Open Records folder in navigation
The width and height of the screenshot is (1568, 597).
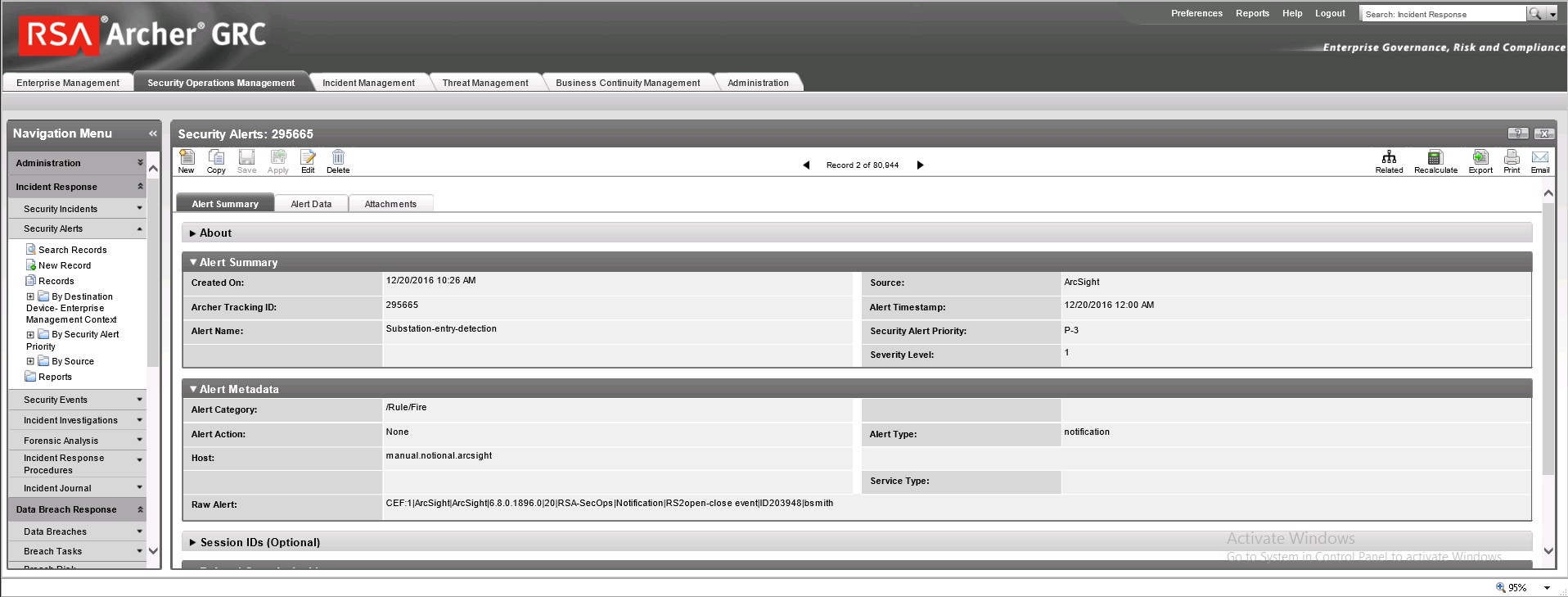[56, 281]
